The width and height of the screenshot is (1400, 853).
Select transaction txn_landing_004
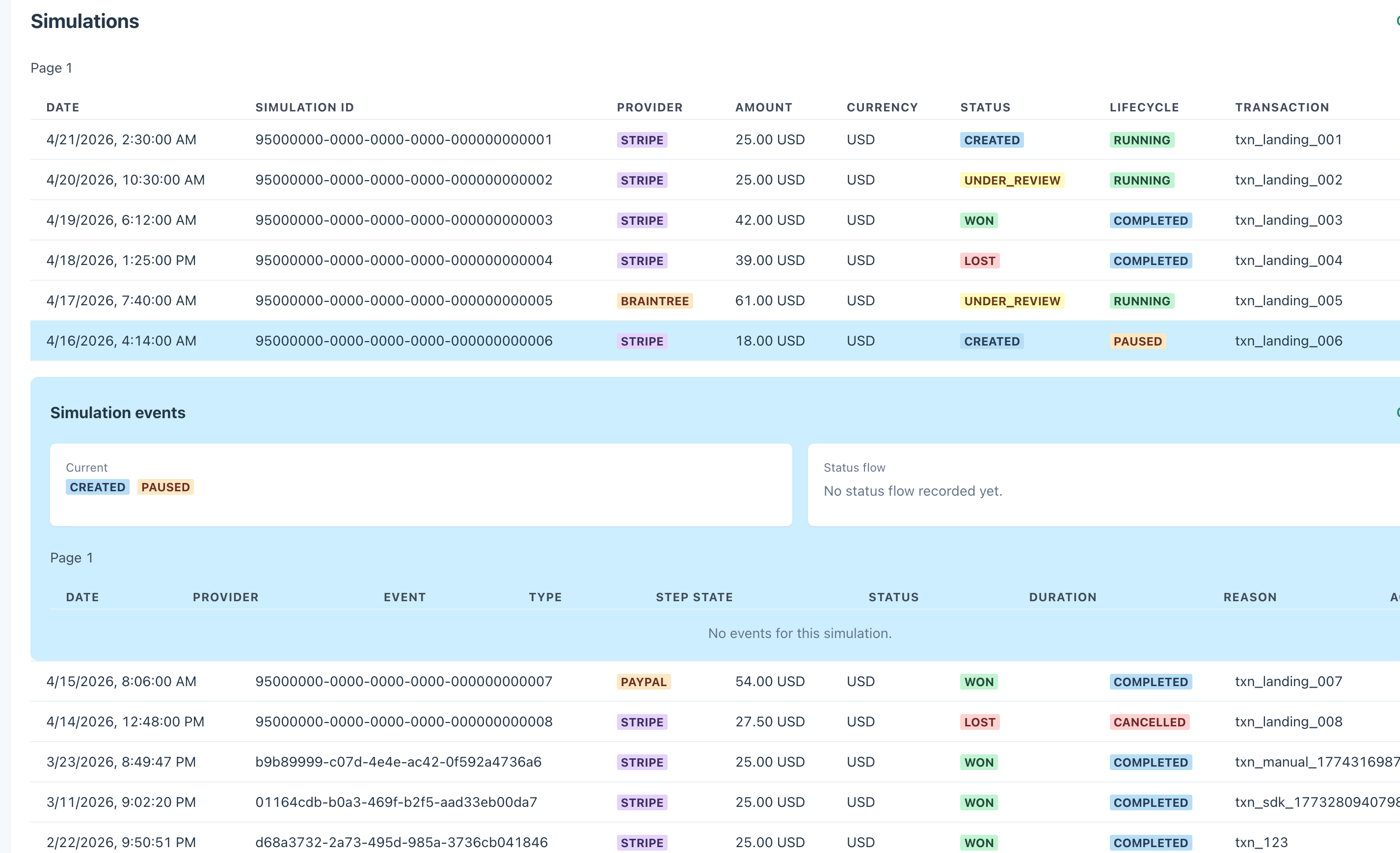[1288, 261]
